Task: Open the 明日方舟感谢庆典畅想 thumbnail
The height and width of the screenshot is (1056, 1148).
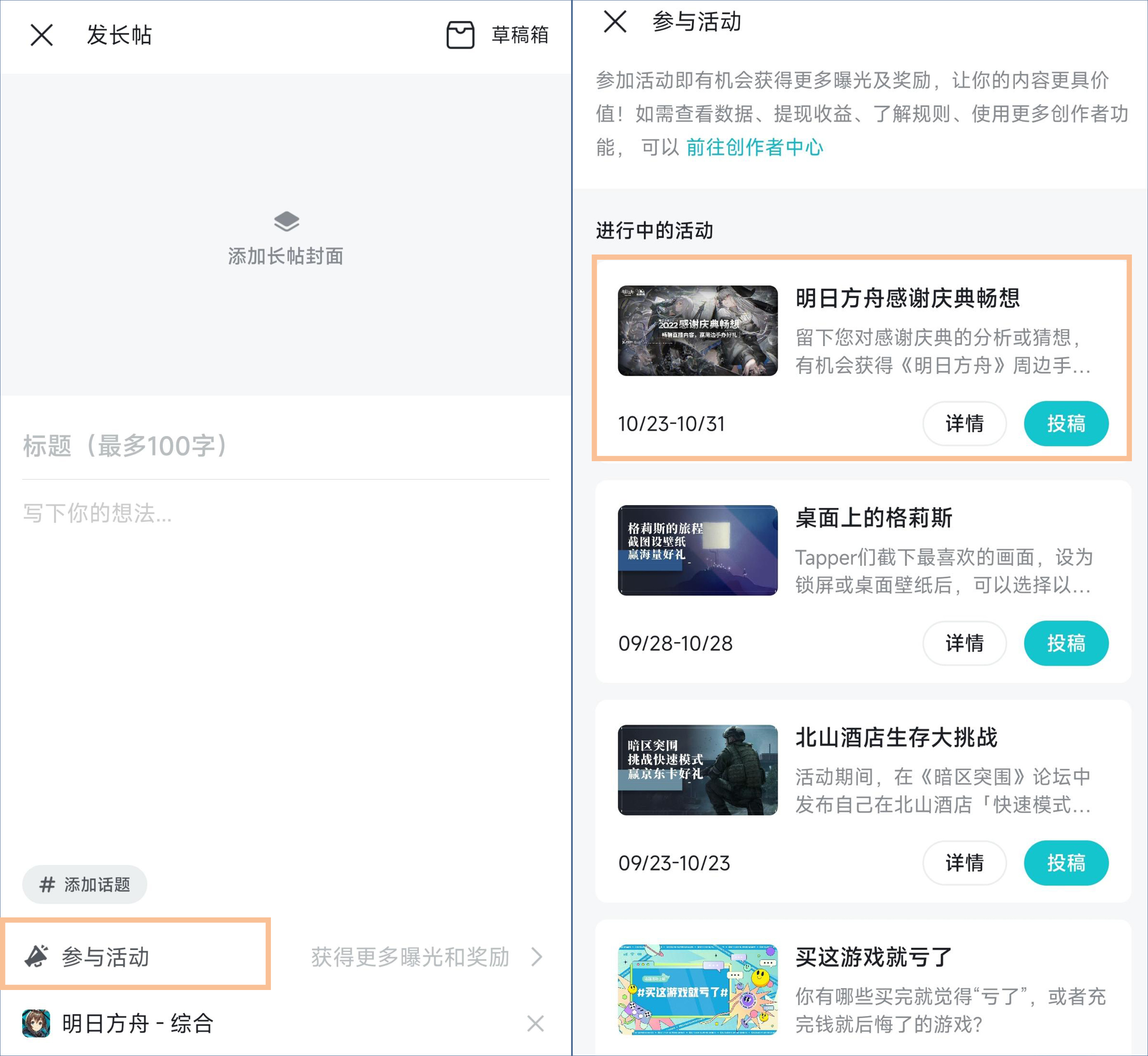Action: click(x=697, y=331)
